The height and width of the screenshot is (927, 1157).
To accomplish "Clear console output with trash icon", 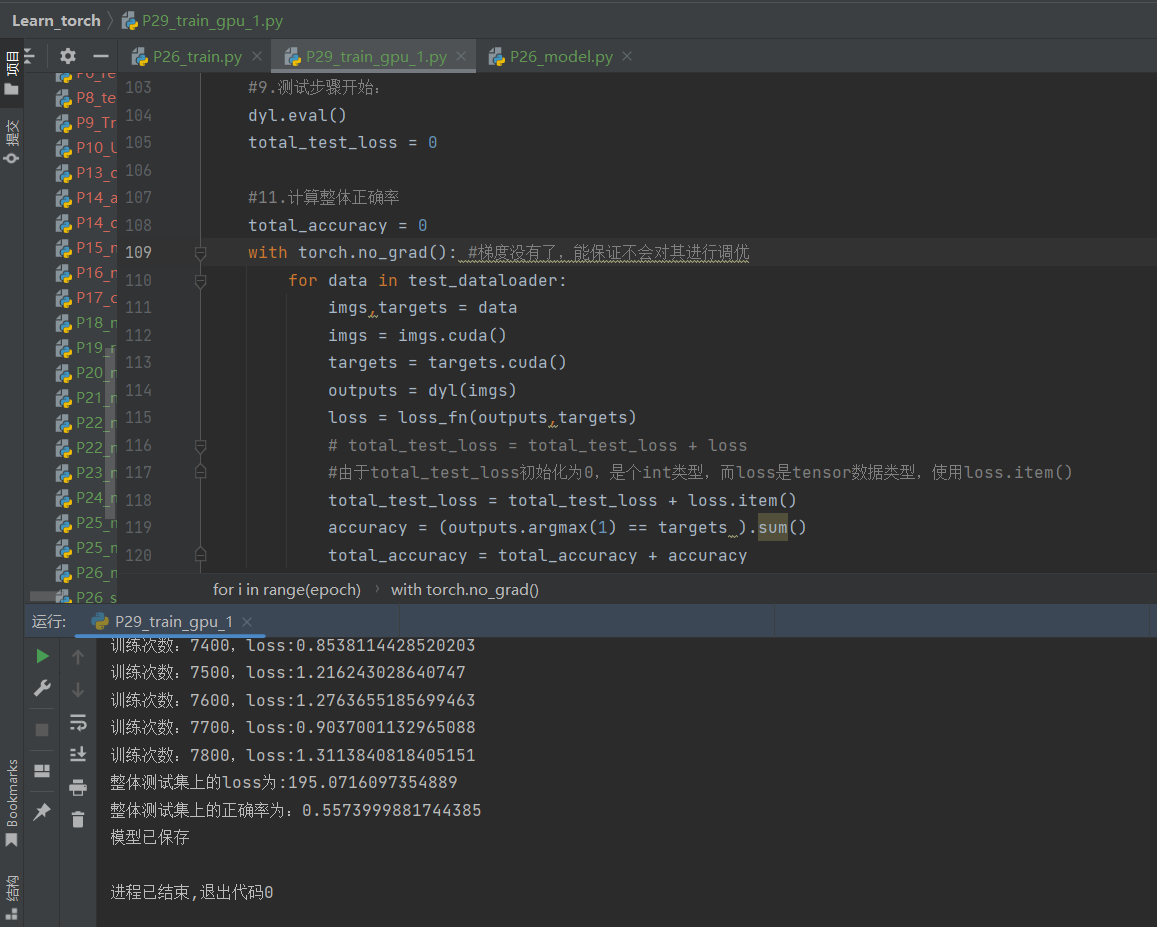I will tap(78, 819).
